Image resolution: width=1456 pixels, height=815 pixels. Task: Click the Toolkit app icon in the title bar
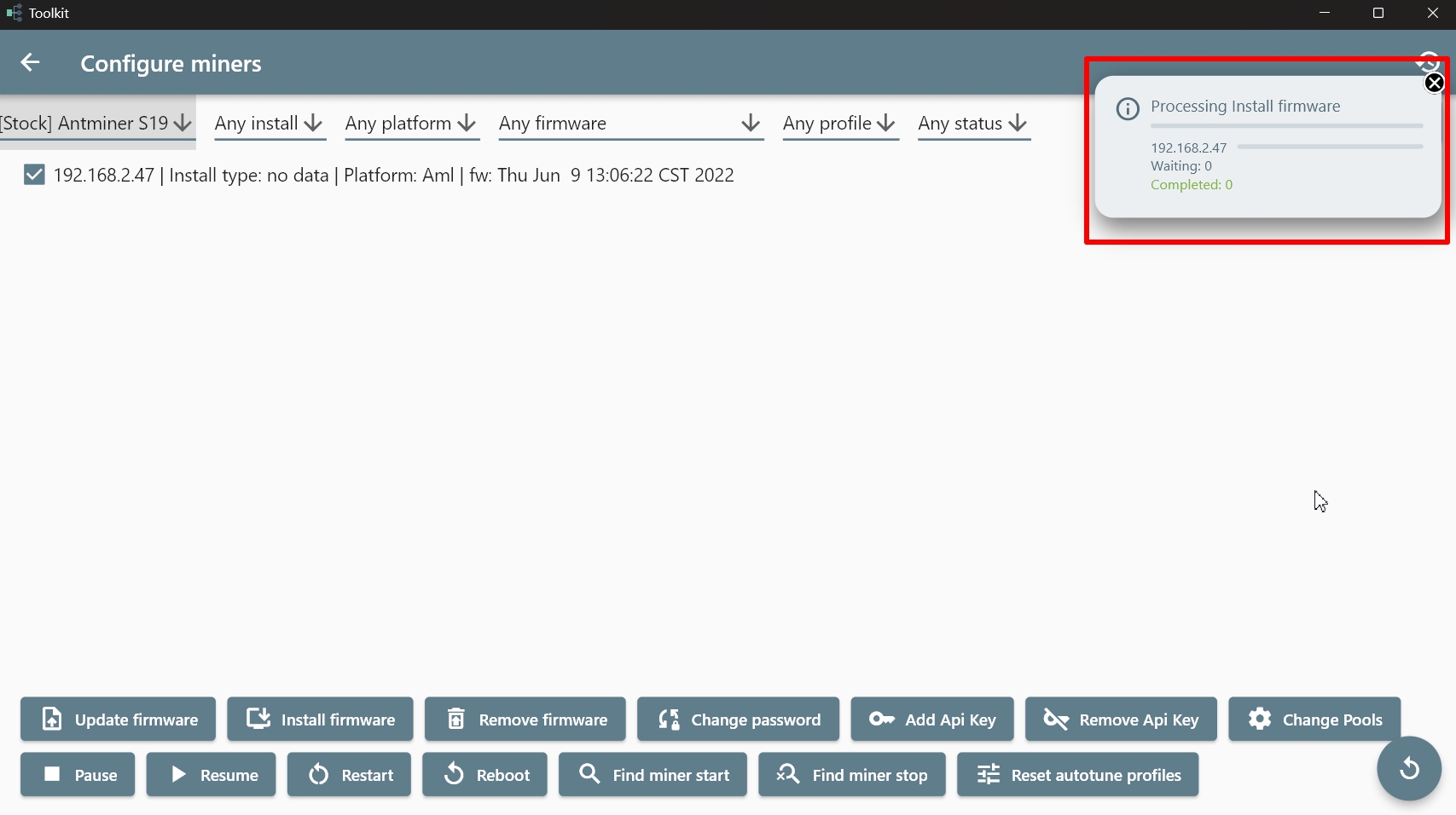click(15, 13)
